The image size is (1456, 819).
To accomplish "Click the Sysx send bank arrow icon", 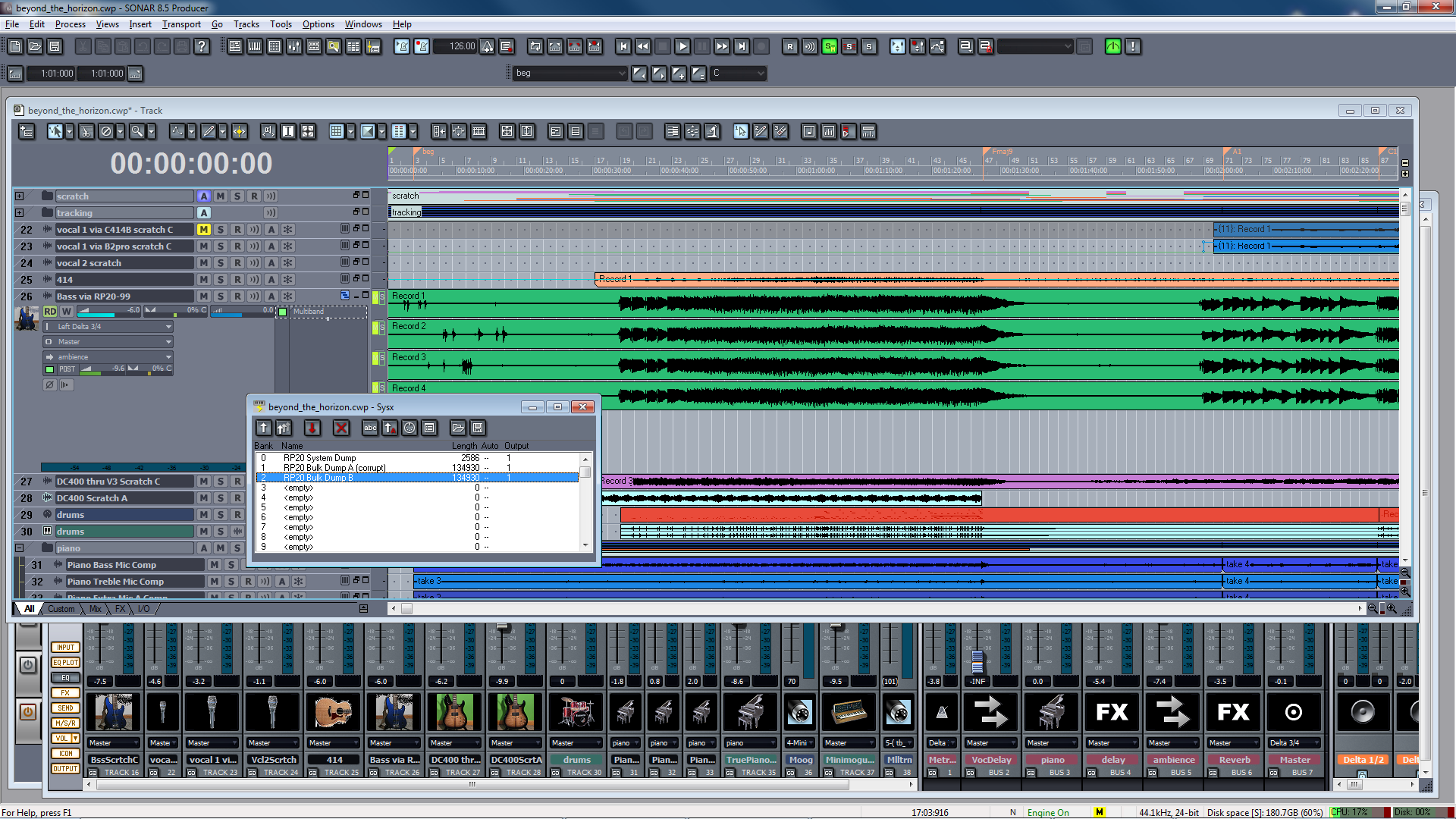I will coord(264,428).
